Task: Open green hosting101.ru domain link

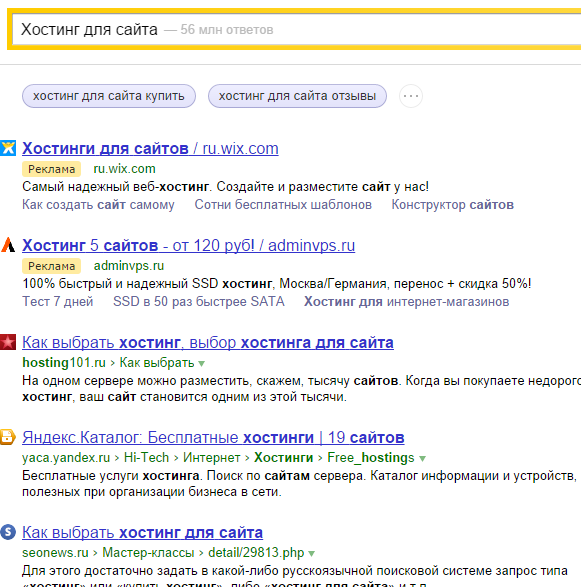Action: (x=64, y=363)
